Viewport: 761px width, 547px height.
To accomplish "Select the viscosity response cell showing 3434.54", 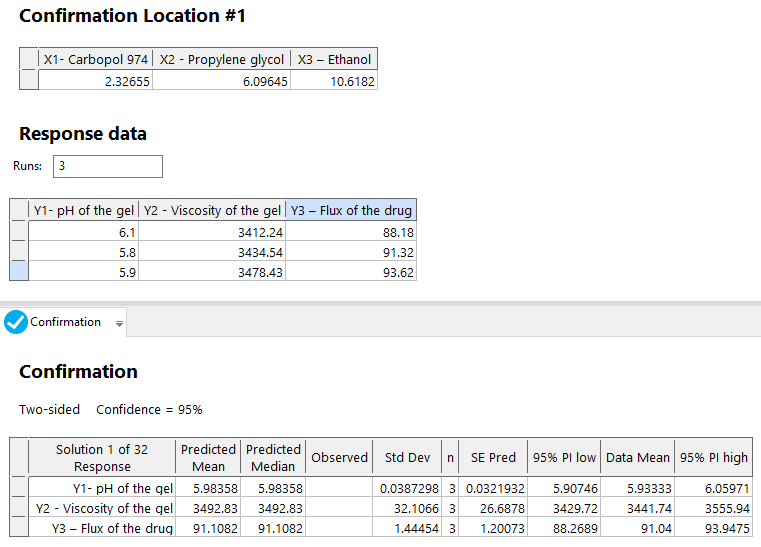I will coord(212,252).
